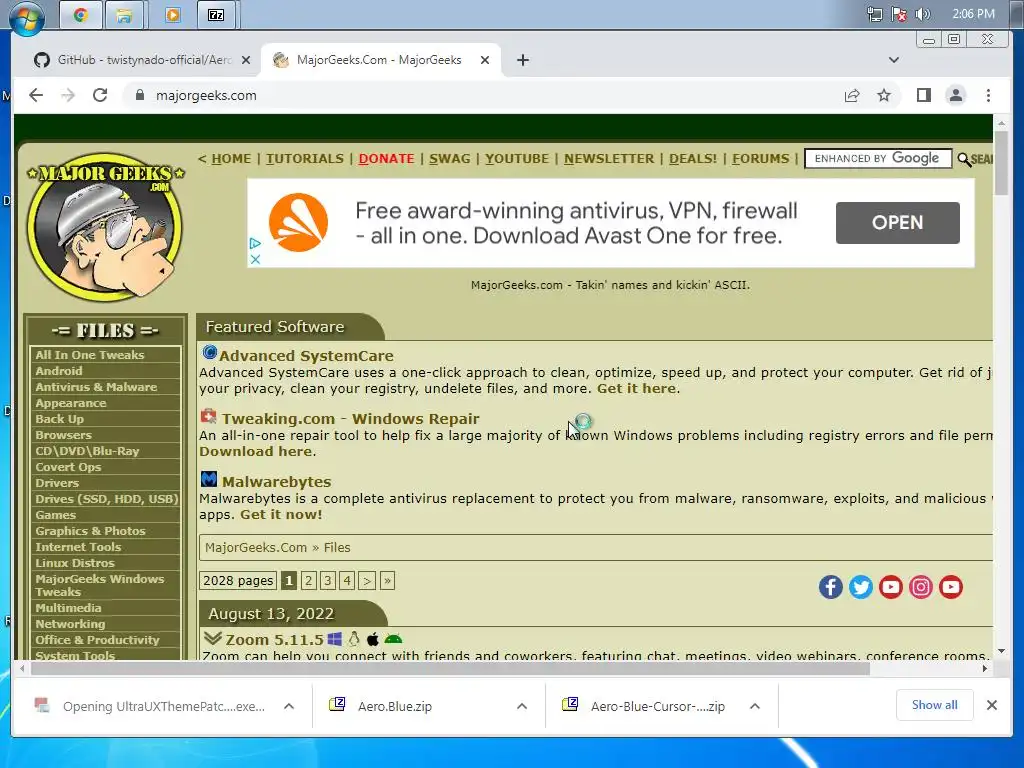Click the OPEN button on Avast ad
This screenshot has height=768, width=1024.
coord(897,223)
